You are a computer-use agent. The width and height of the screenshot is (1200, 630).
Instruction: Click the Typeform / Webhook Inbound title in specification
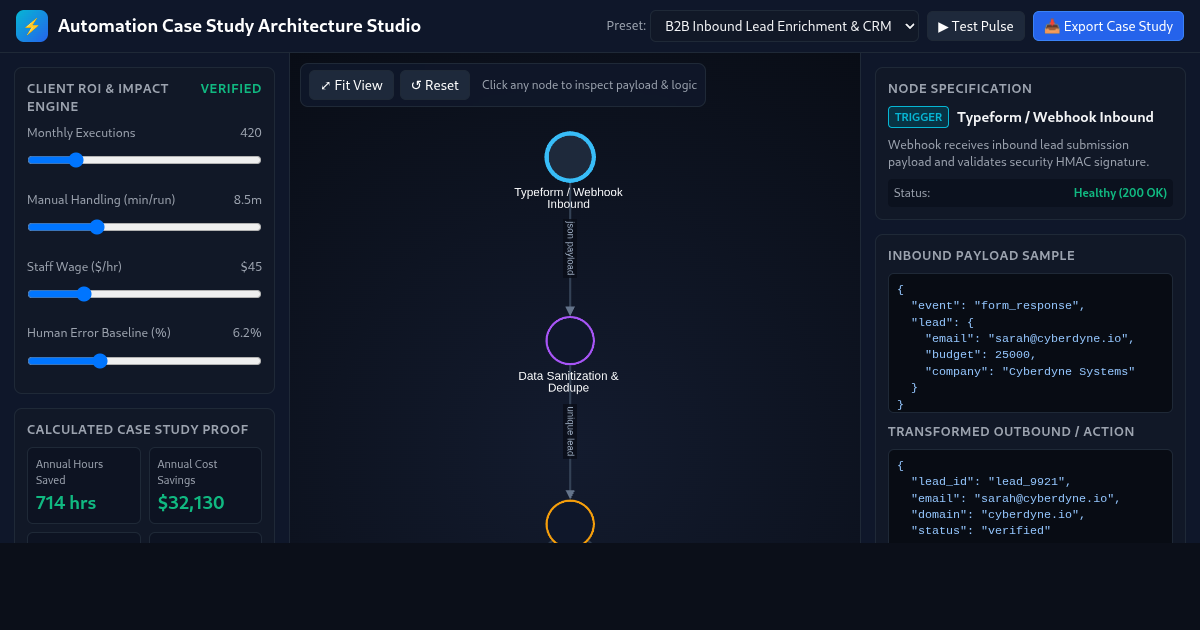pos(1055,117)
